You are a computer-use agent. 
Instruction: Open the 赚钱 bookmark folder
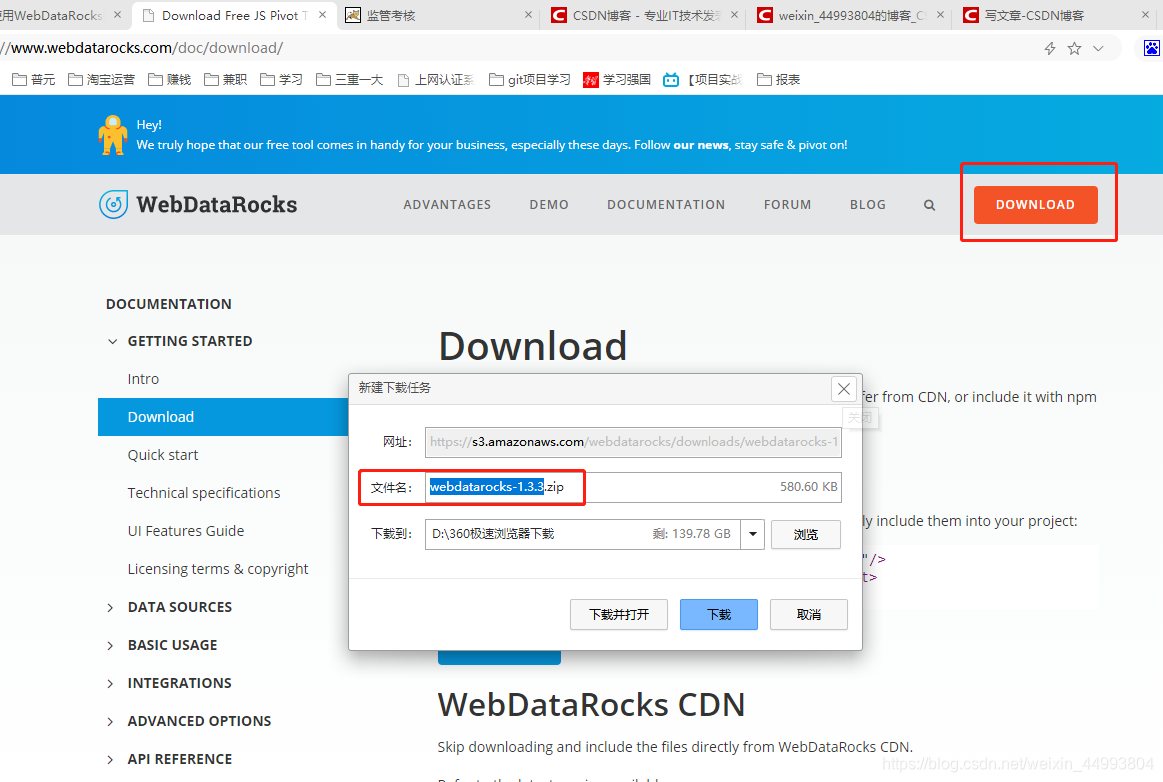(x=169, y=79)
